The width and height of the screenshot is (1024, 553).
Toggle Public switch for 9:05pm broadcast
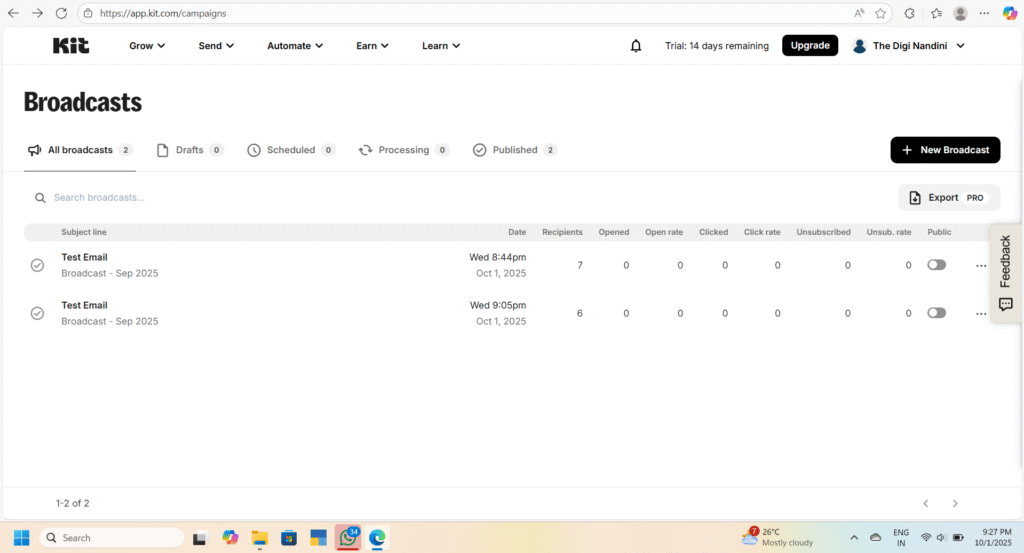(936, 313)
